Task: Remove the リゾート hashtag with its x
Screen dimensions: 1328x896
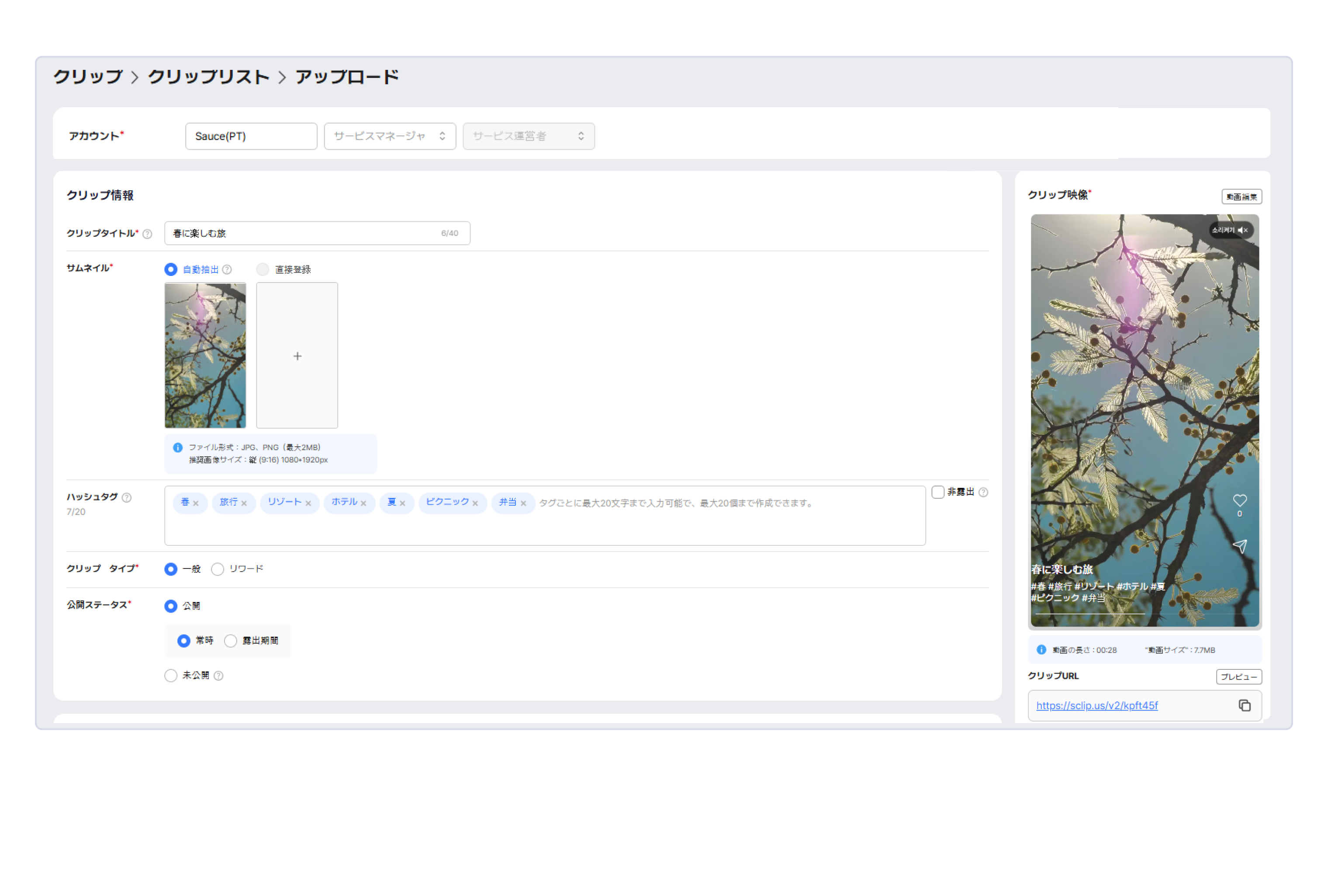Action: click(x=308, y=503)
